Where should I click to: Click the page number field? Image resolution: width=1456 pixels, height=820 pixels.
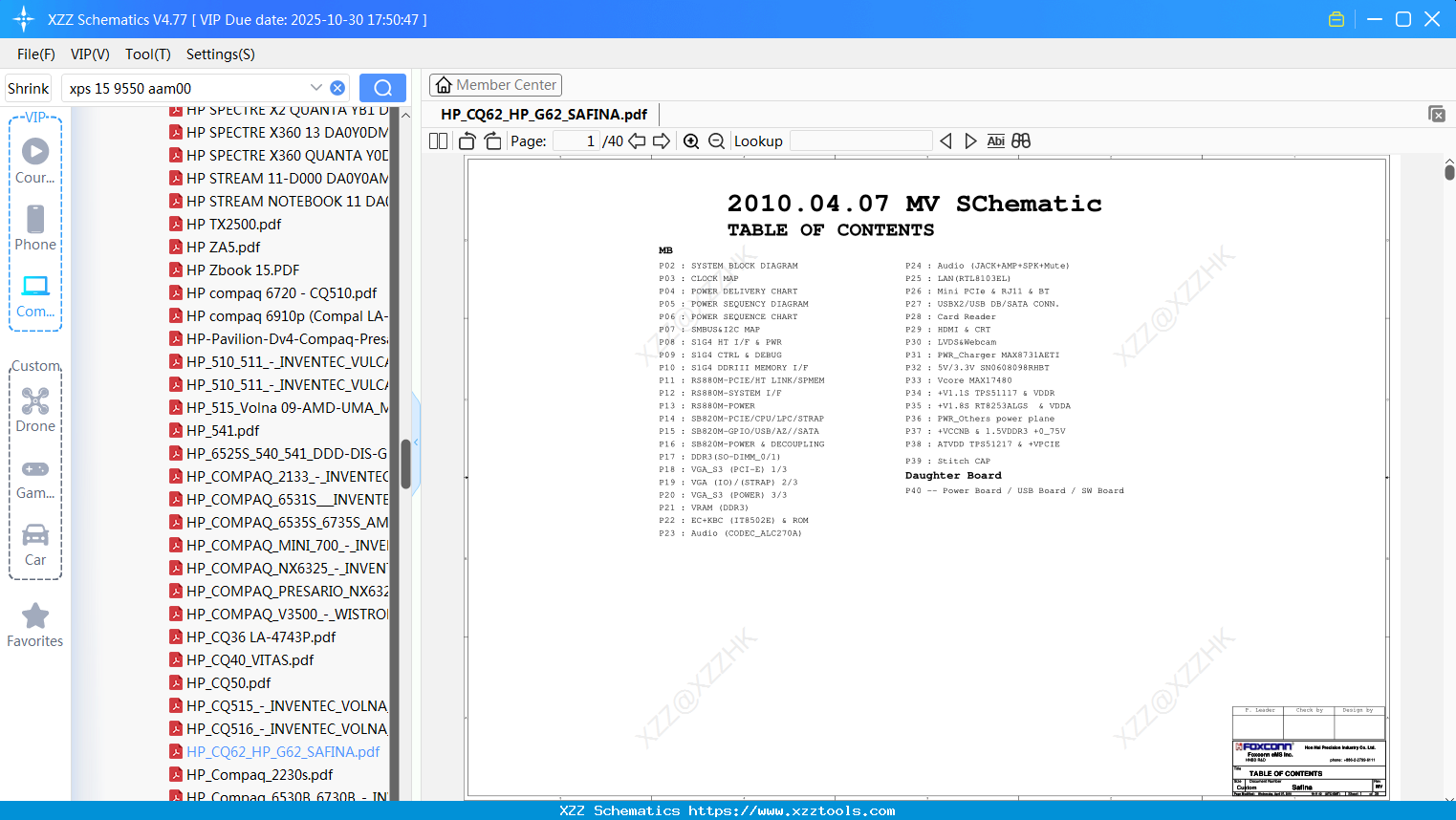pos(576,140)
